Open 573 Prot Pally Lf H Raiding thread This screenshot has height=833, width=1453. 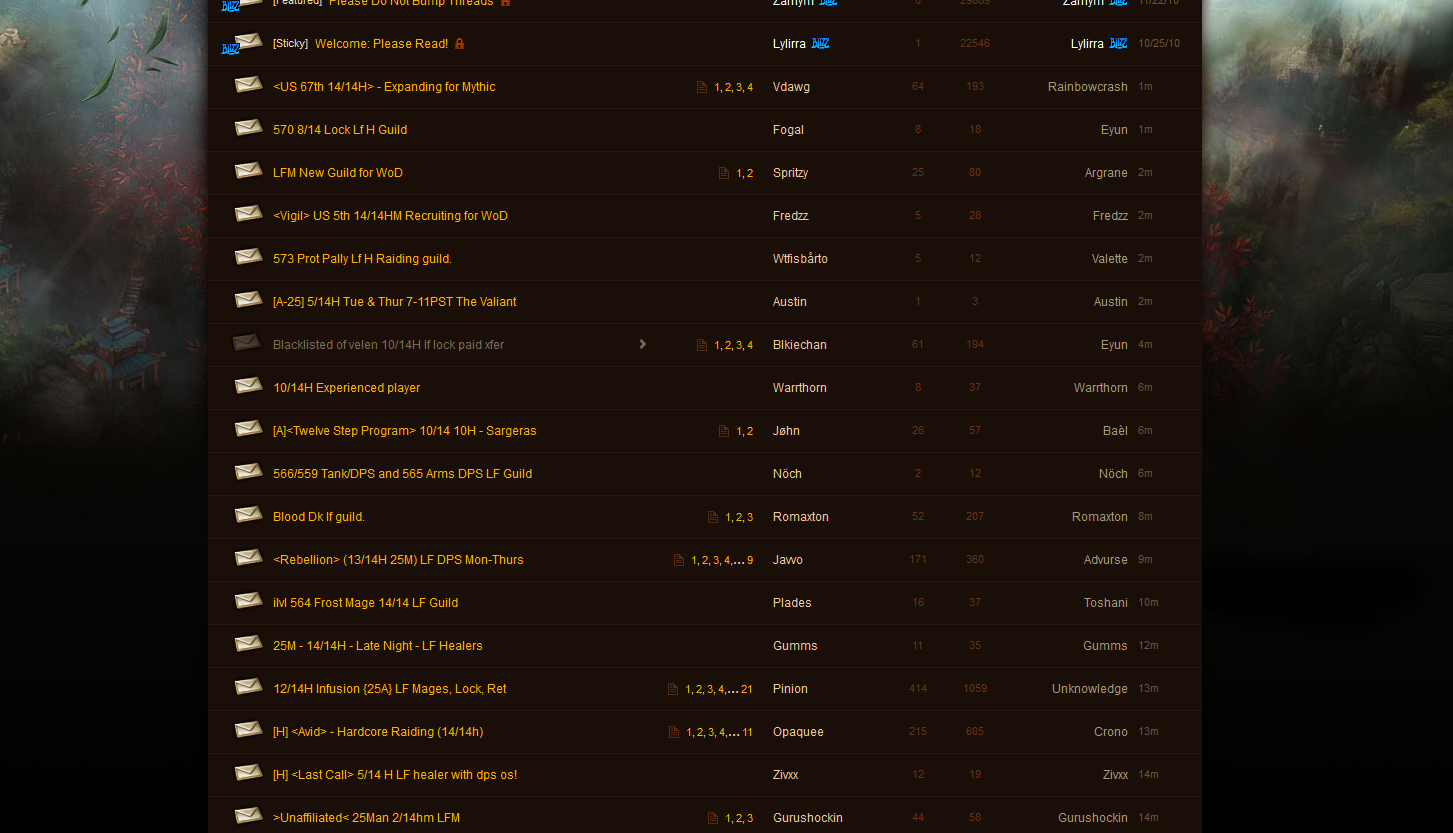pos(362,259)
